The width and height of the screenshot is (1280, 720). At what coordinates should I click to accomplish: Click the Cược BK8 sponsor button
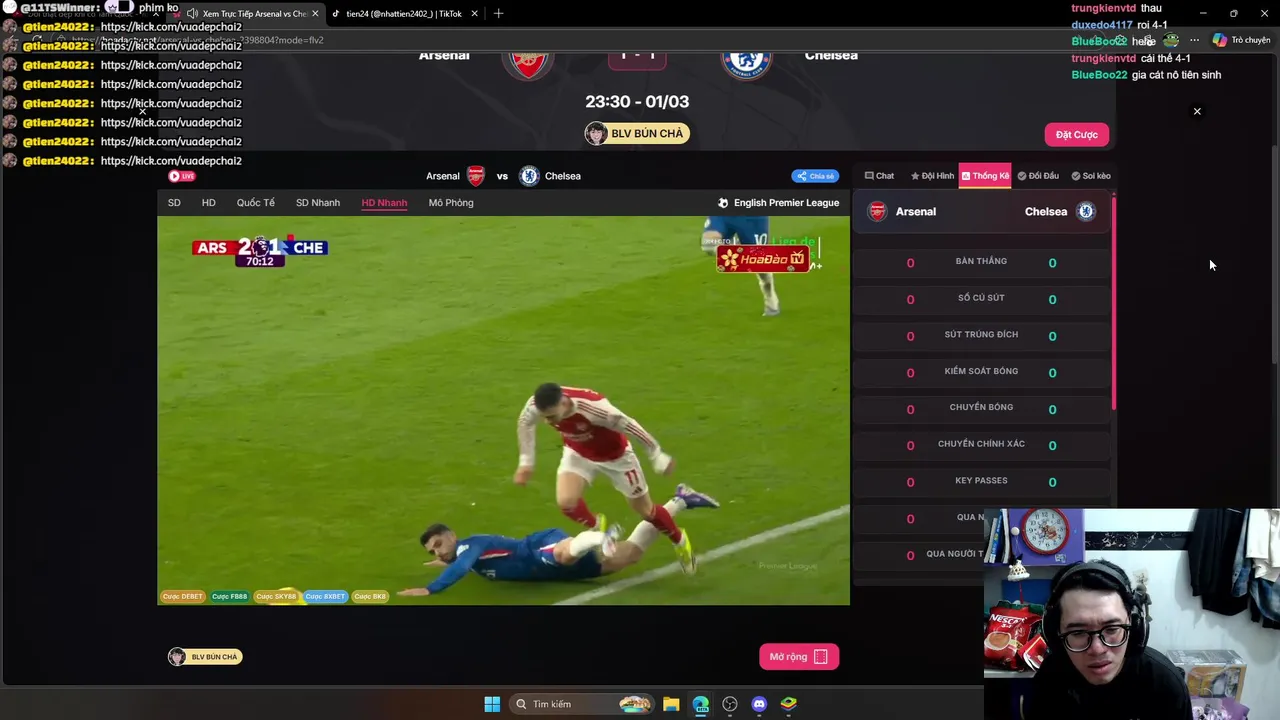[370, 597]
